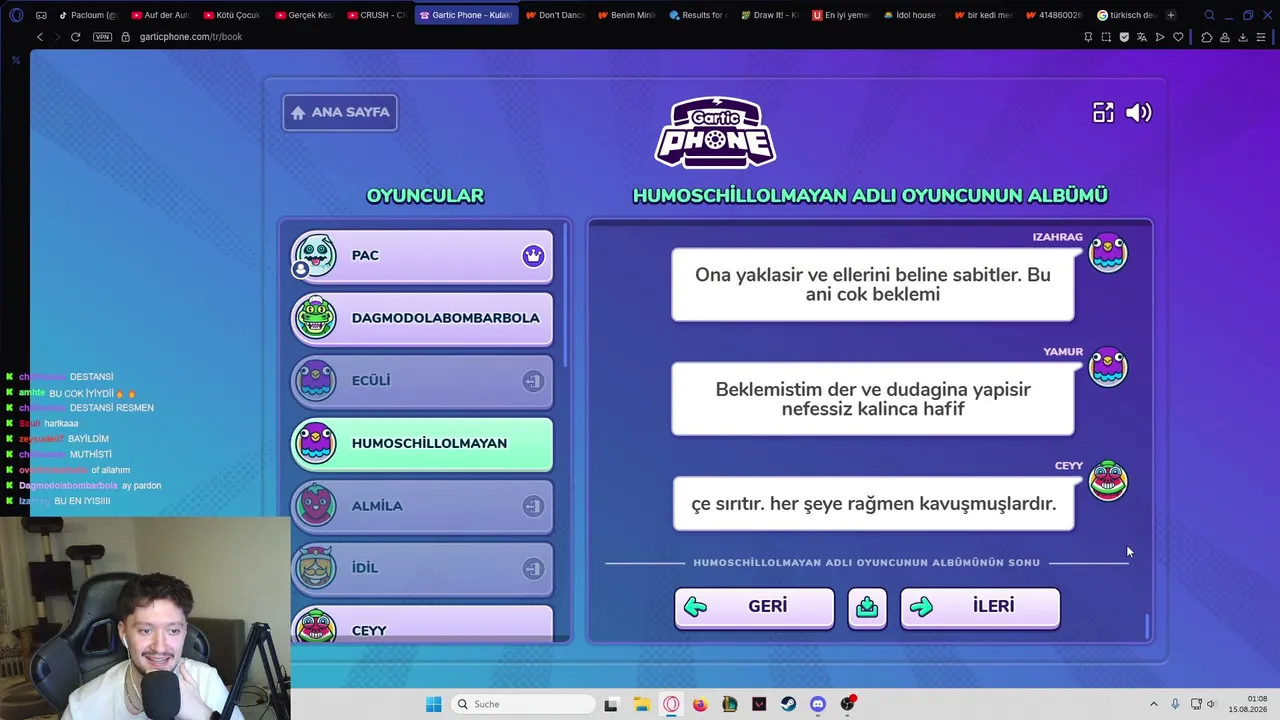Select player CEYY in the list
Screen dimensions: 1280x720
coord(422,624)
